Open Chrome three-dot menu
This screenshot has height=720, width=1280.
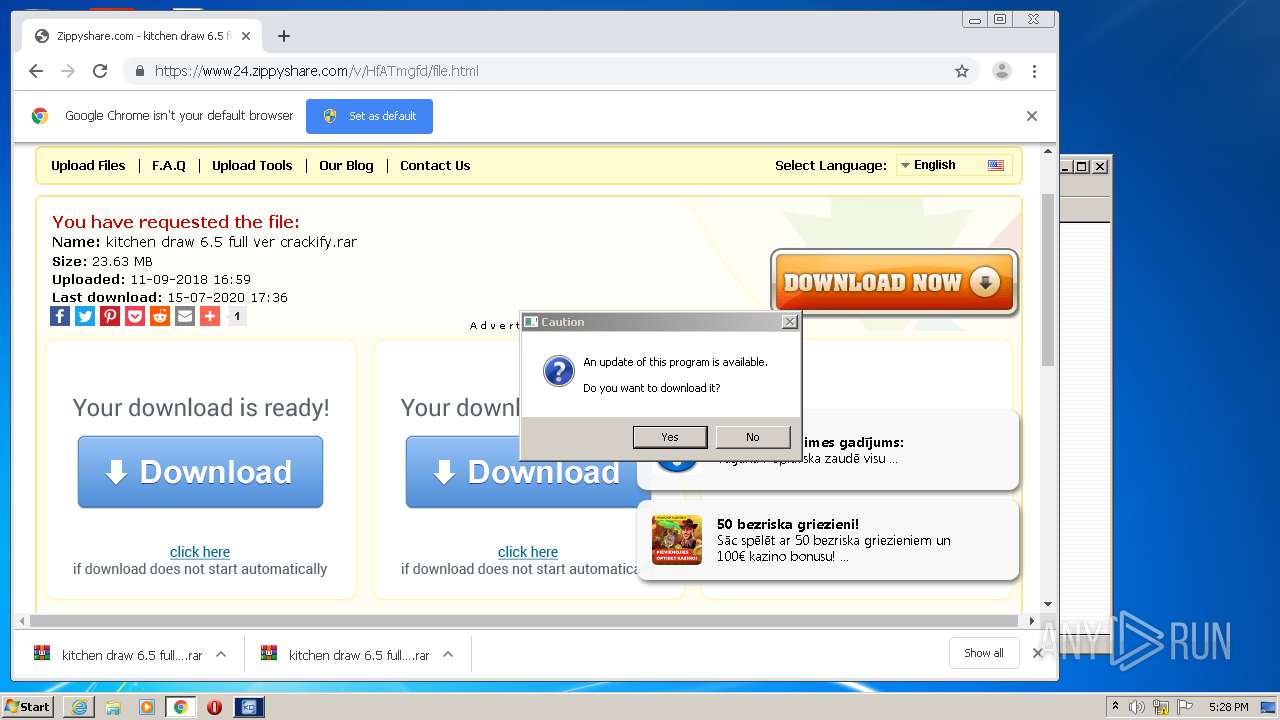point(1034,71)
